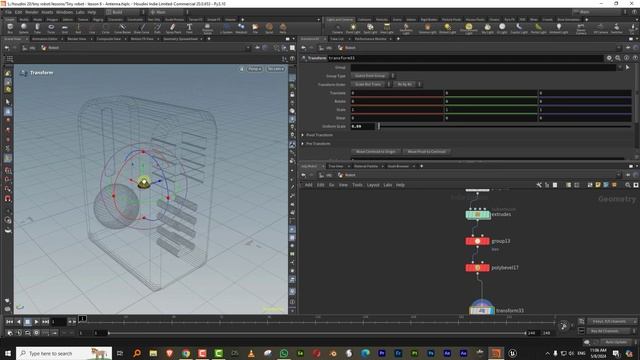This screenshot has width=640, height=360.
Task: Select the Metaball shelf tool
Action: point(241,28)
